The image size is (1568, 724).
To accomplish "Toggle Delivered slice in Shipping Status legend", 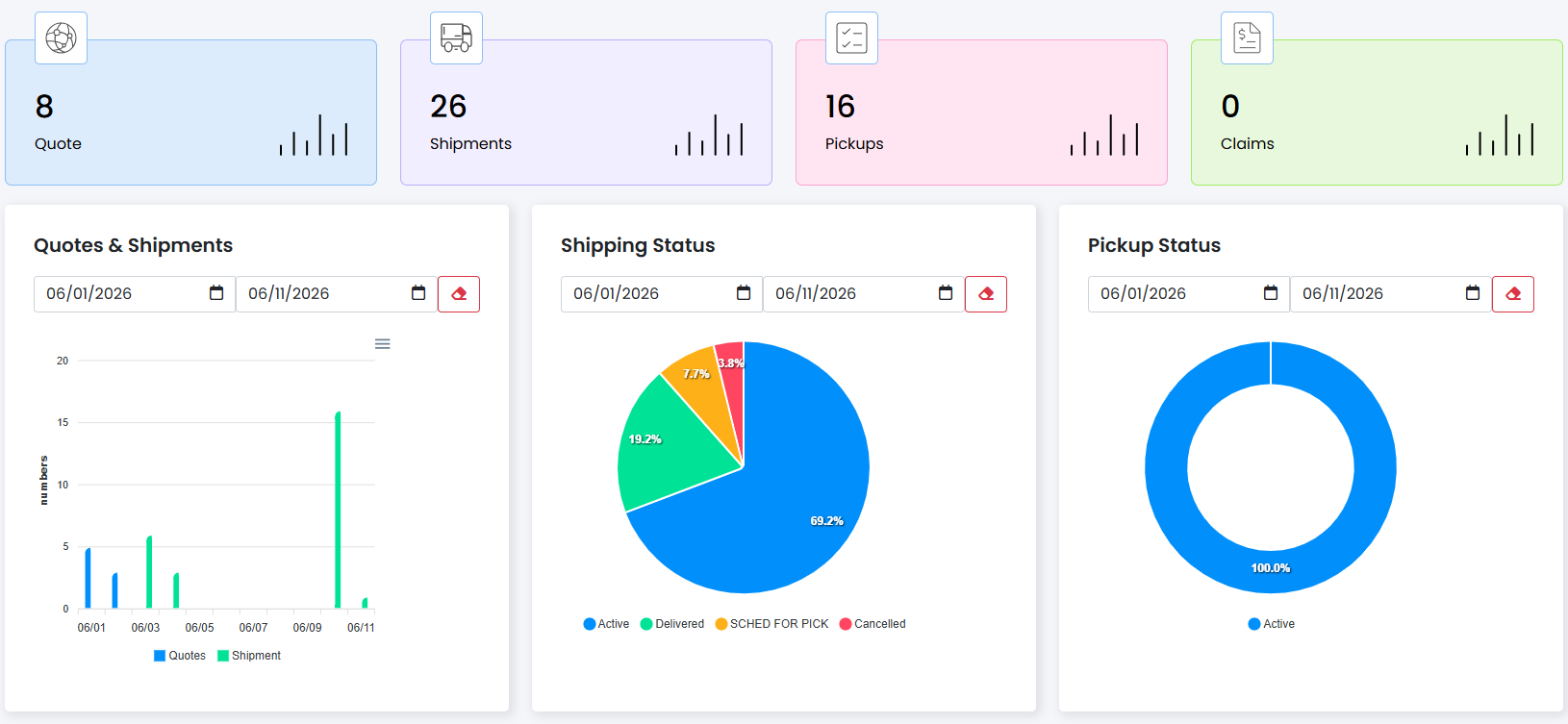I will 672,624.
